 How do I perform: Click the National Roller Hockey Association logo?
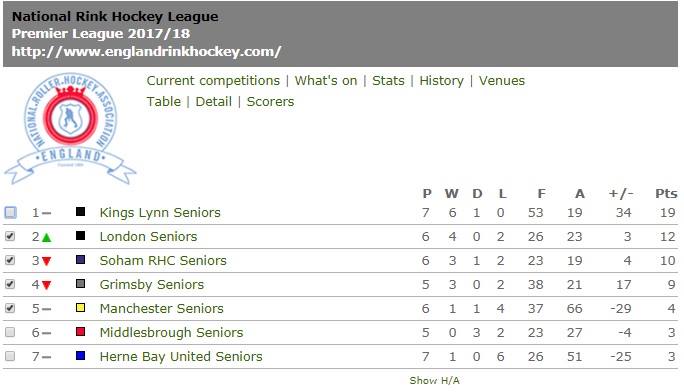(70, 128)
